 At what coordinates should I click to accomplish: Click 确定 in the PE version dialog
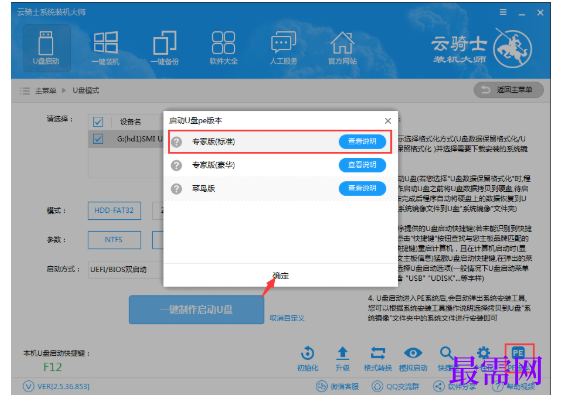280,276
